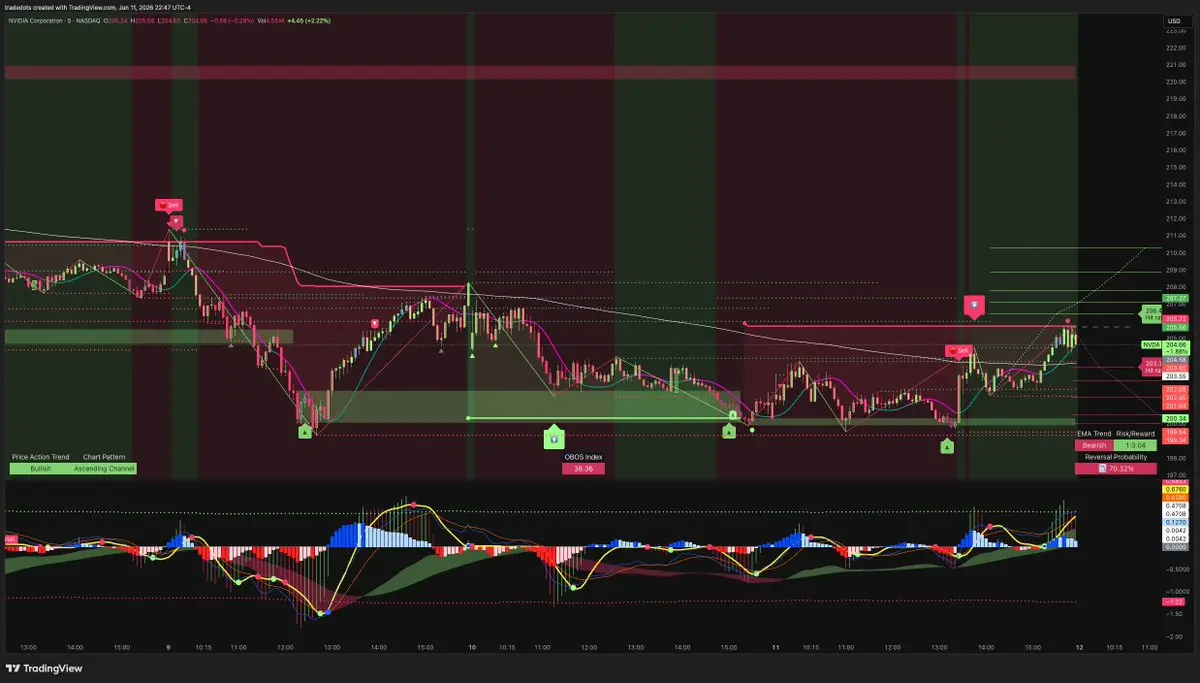Open the USD currency selector
The height and width of the screenshot is (683, 1200).
pos(1173,20)
